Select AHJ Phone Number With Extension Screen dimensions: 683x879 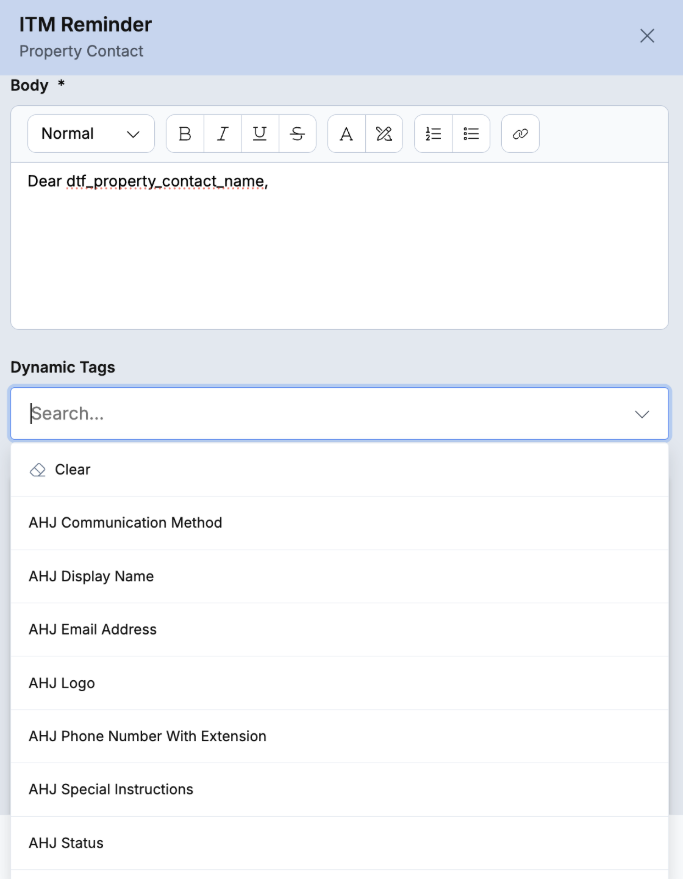pyautogui.click(x=340, y=736)
